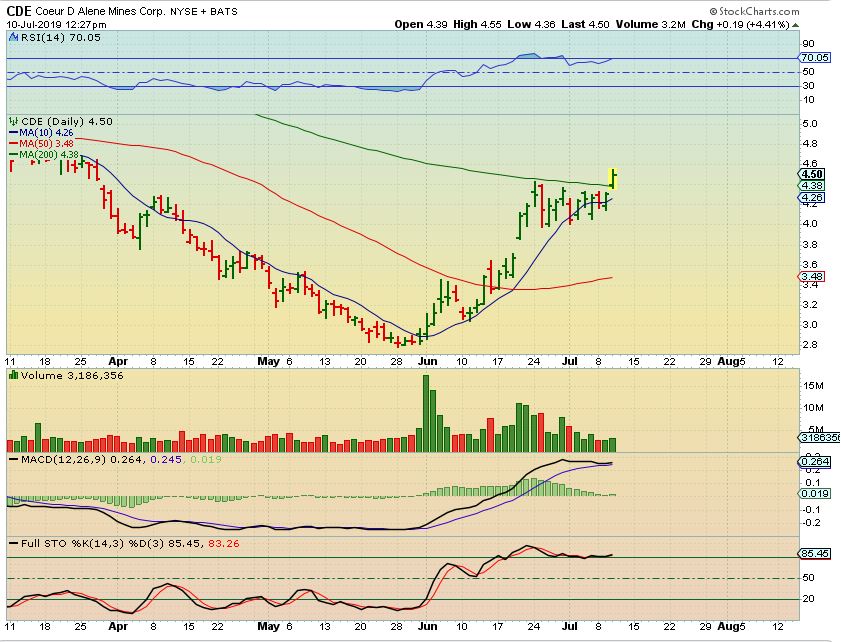This screenshot has width=841, height=642.
Task: Click the yellow-highlighted latest price bar
Action: pyautogui.click(x=613, y=179)
